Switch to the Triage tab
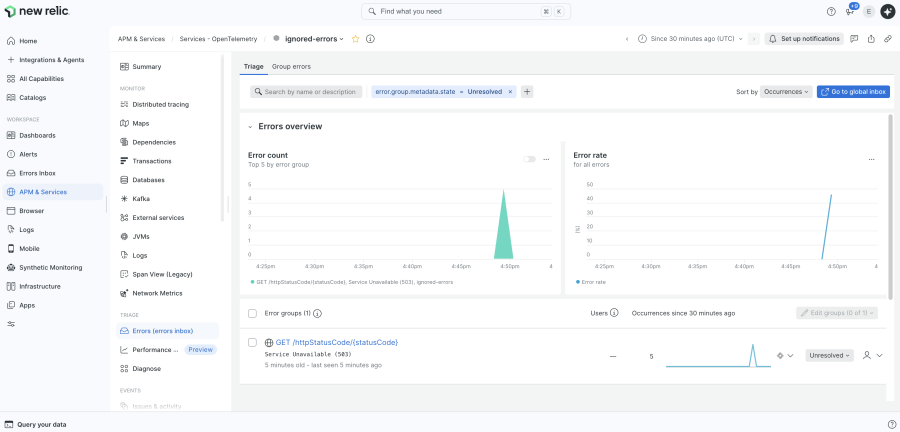This screenshot has height=432, width=900. point(254,67)
